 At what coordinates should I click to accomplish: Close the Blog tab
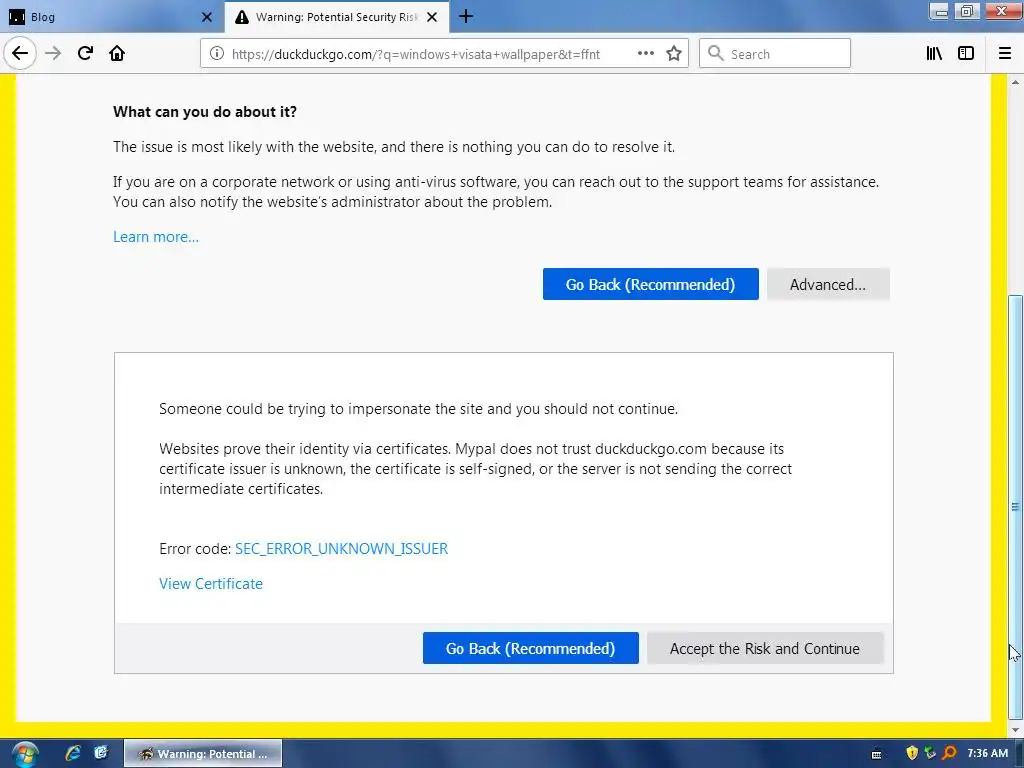click(206, 17)
